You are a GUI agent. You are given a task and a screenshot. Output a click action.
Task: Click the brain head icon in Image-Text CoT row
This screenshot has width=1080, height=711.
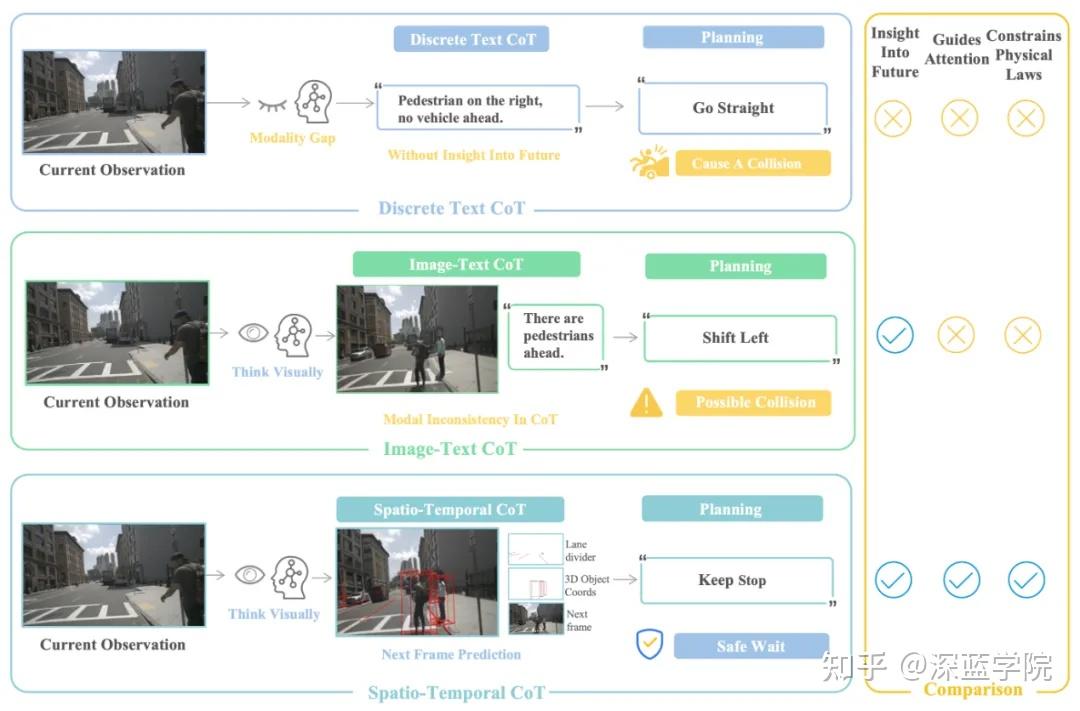(x=293, y=336)
